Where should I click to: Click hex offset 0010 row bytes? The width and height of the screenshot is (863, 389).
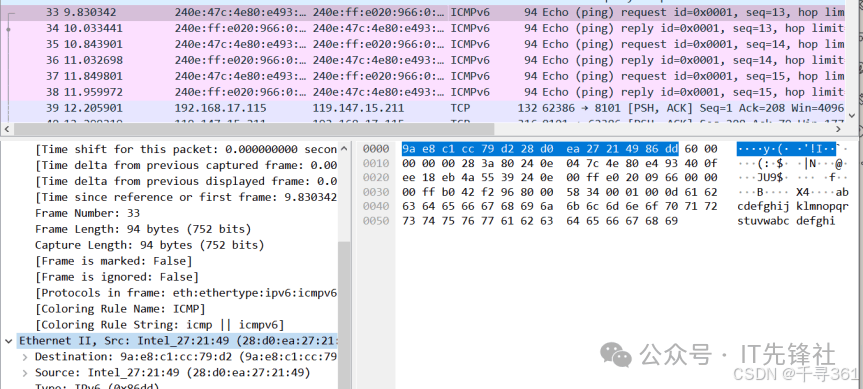560,163
